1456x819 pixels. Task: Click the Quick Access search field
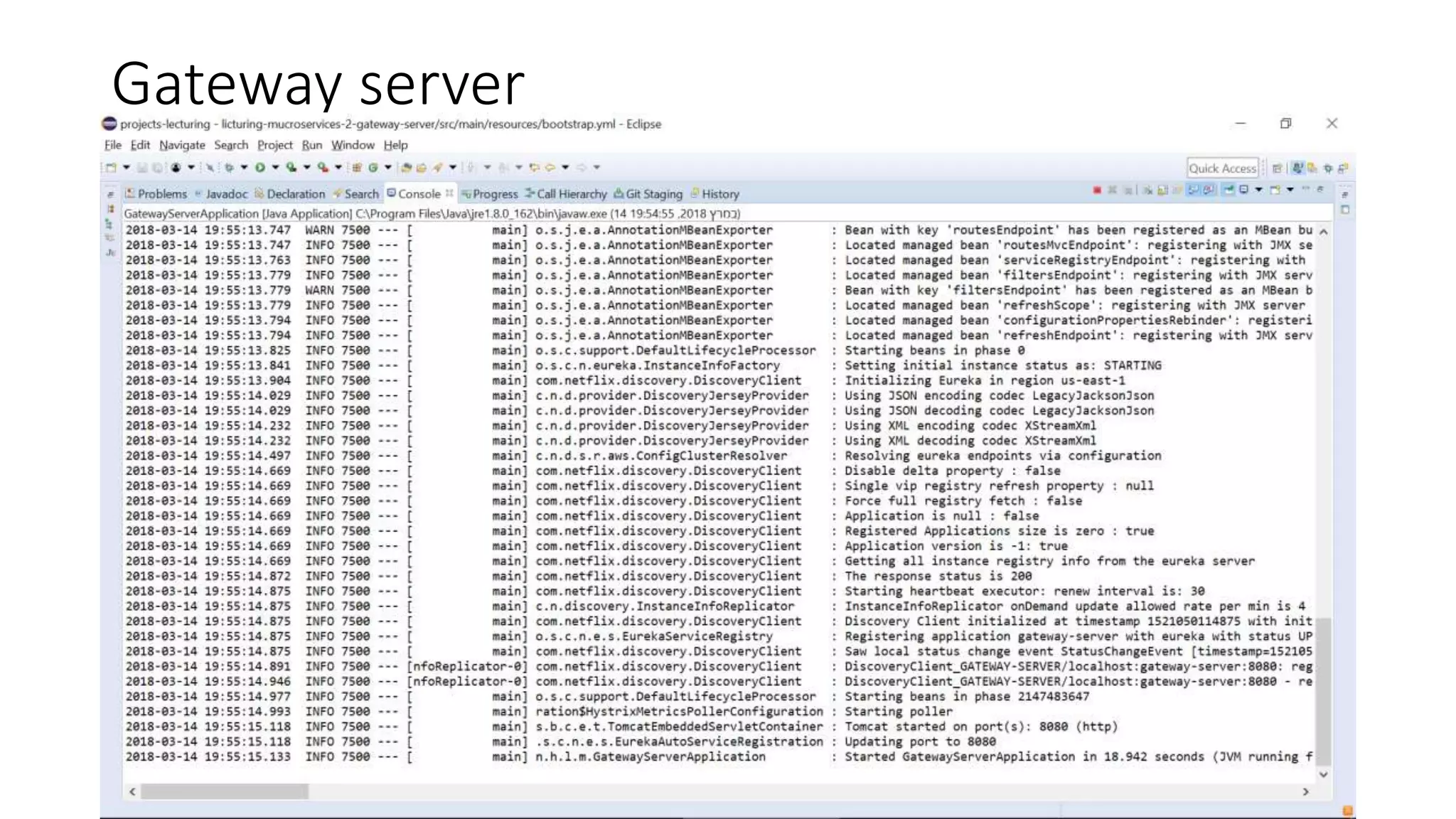(1223, 168)
